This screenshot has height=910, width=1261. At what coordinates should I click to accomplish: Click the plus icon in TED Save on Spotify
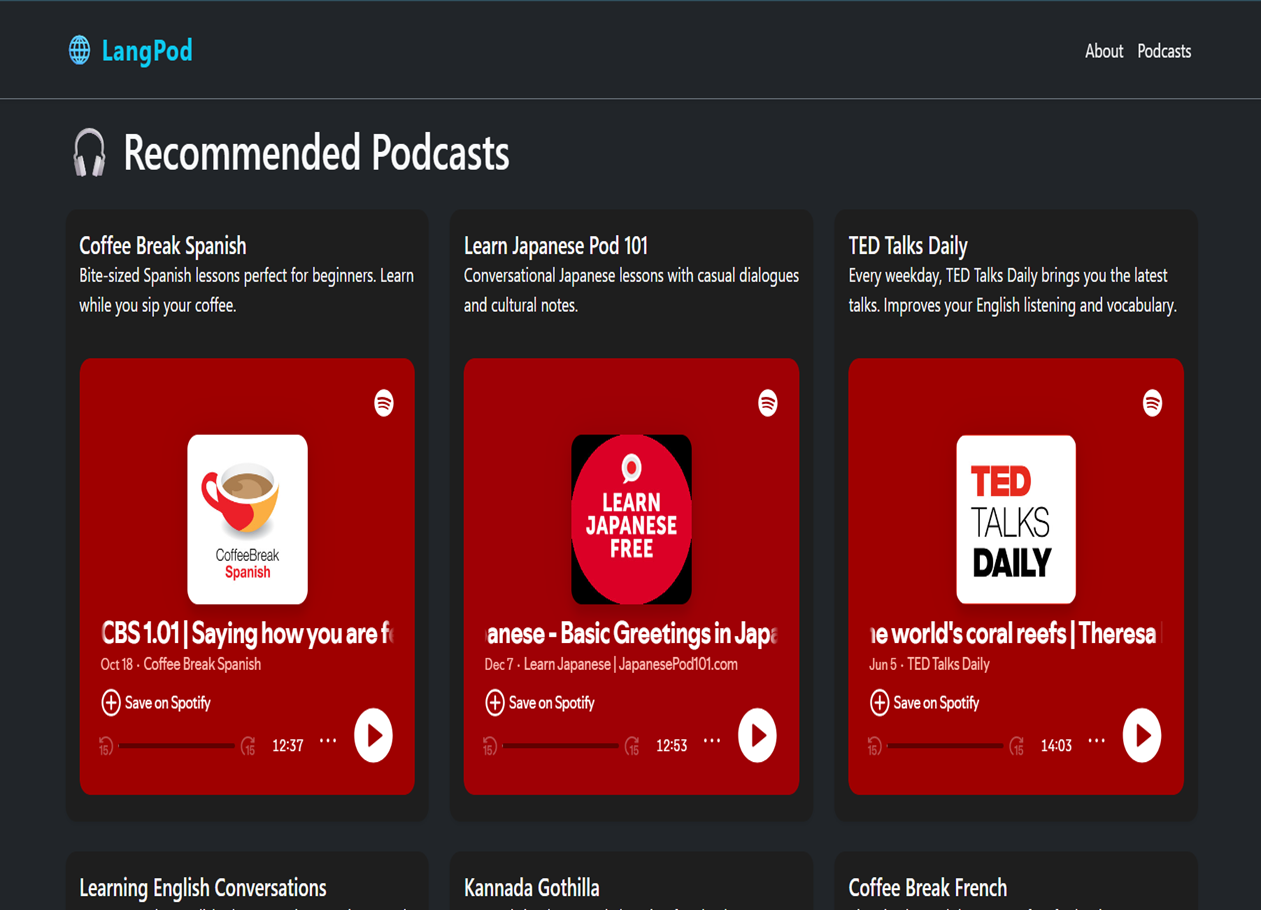(x=879, y=703)
